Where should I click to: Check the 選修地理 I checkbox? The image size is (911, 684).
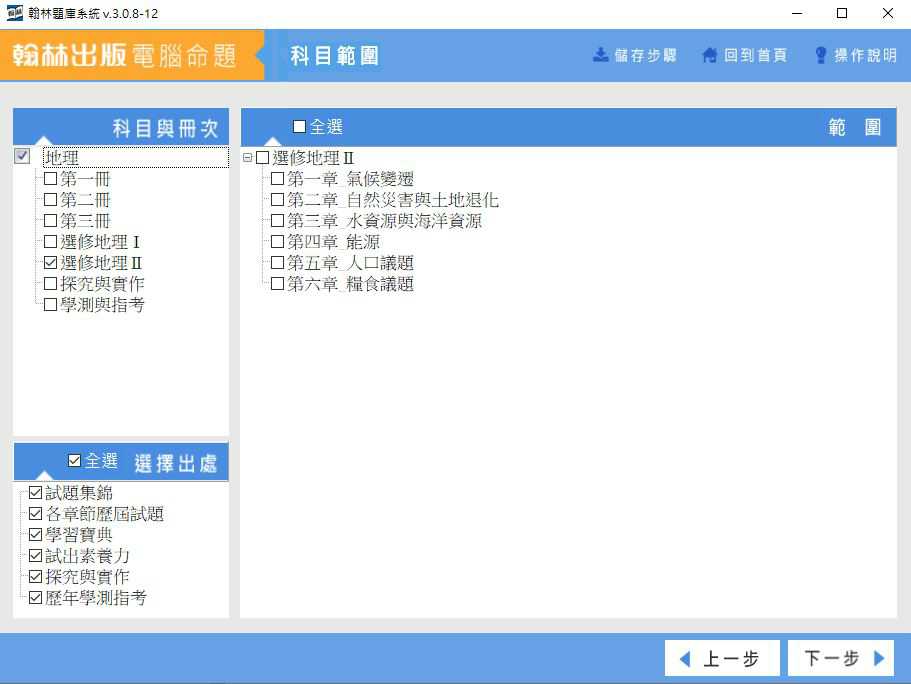coord(51,241)
